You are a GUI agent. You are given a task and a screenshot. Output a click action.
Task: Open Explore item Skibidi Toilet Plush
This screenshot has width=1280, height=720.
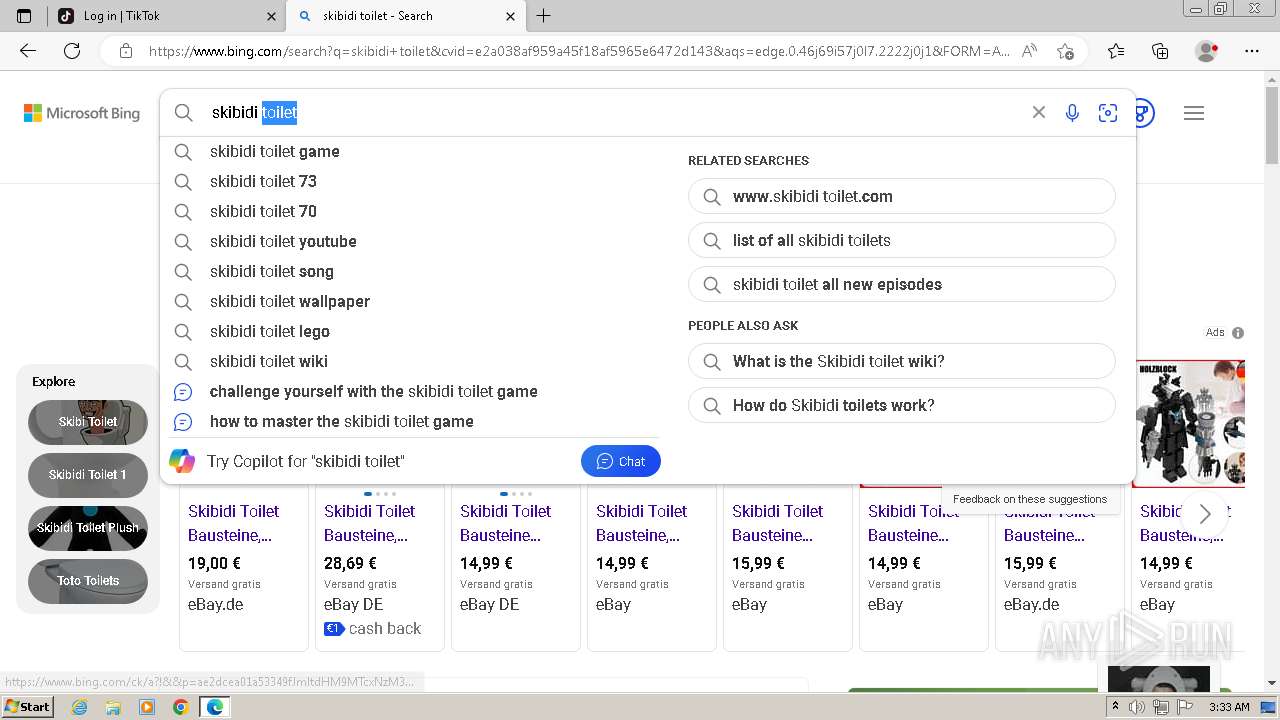pos(88,528)
